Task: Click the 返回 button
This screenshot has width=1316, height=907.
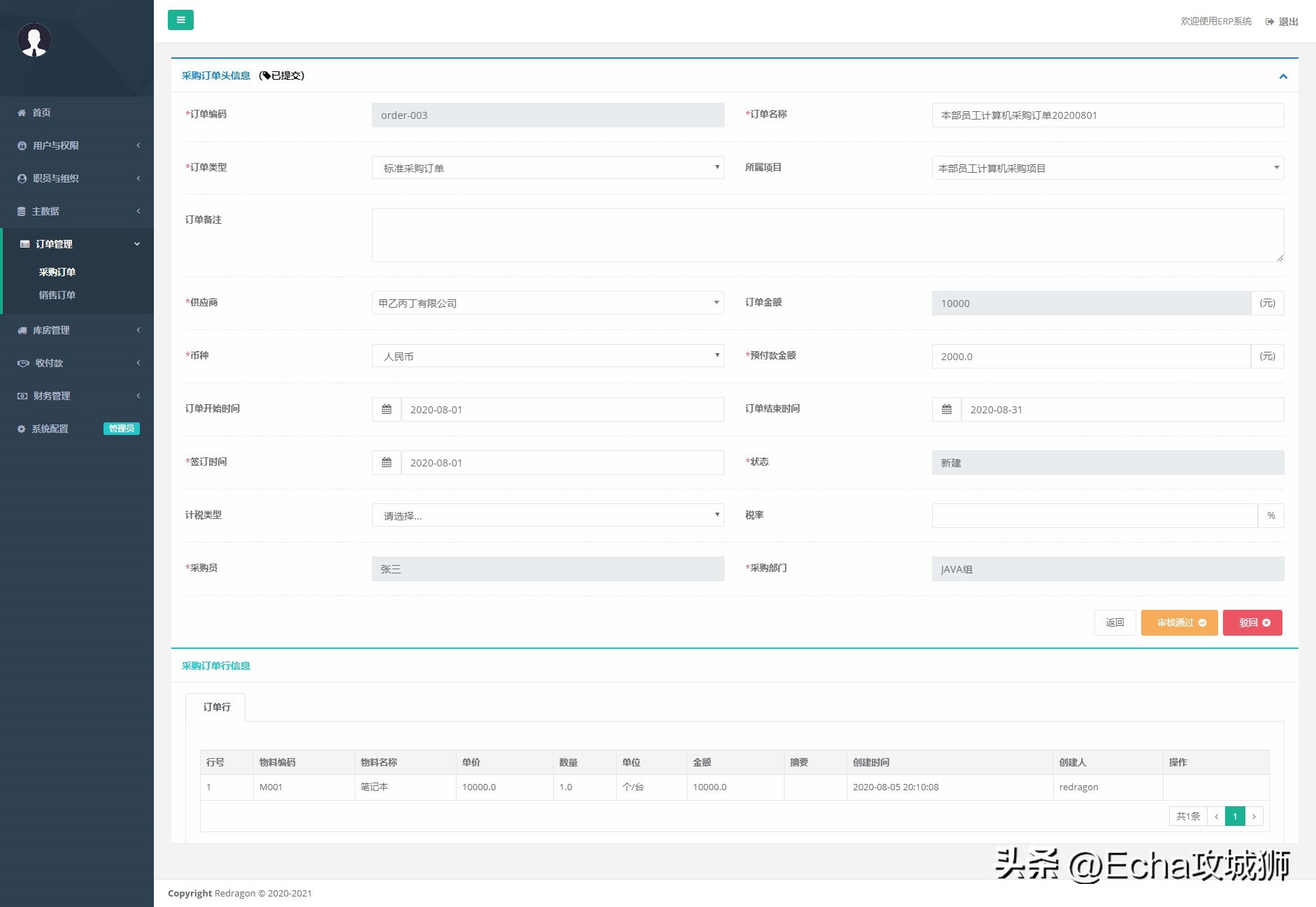Action: coord(1115,622)
